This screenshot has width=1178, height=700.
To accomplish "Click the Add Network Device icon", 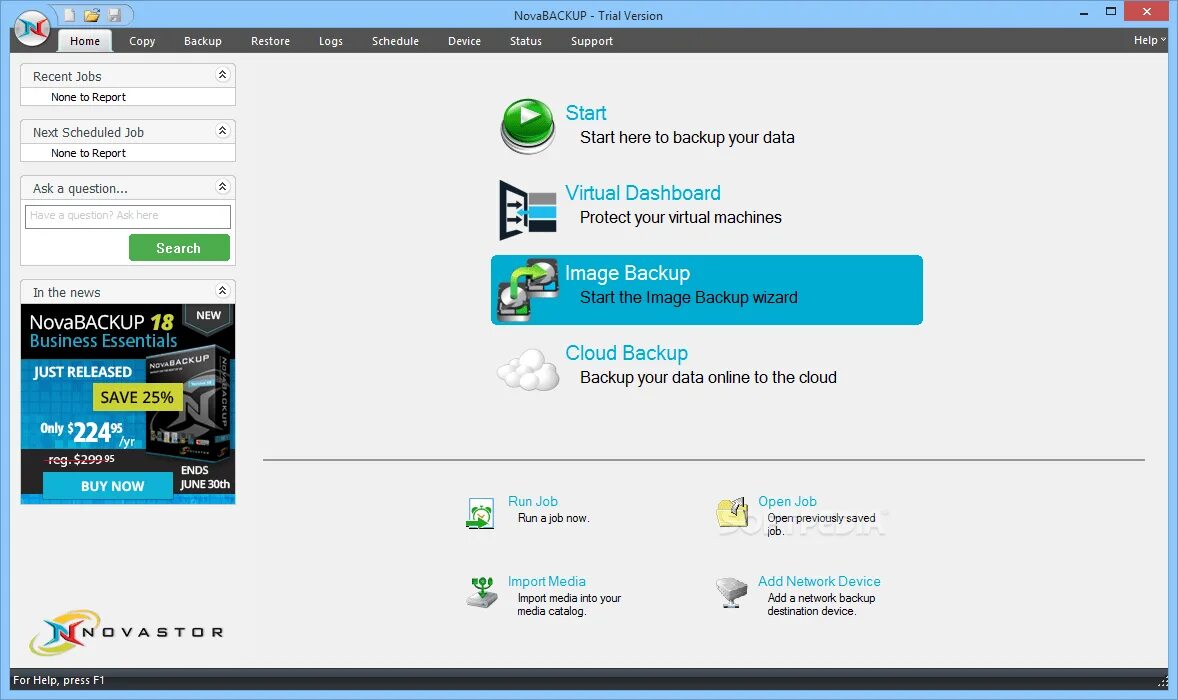I will click(x=731, y=592).
